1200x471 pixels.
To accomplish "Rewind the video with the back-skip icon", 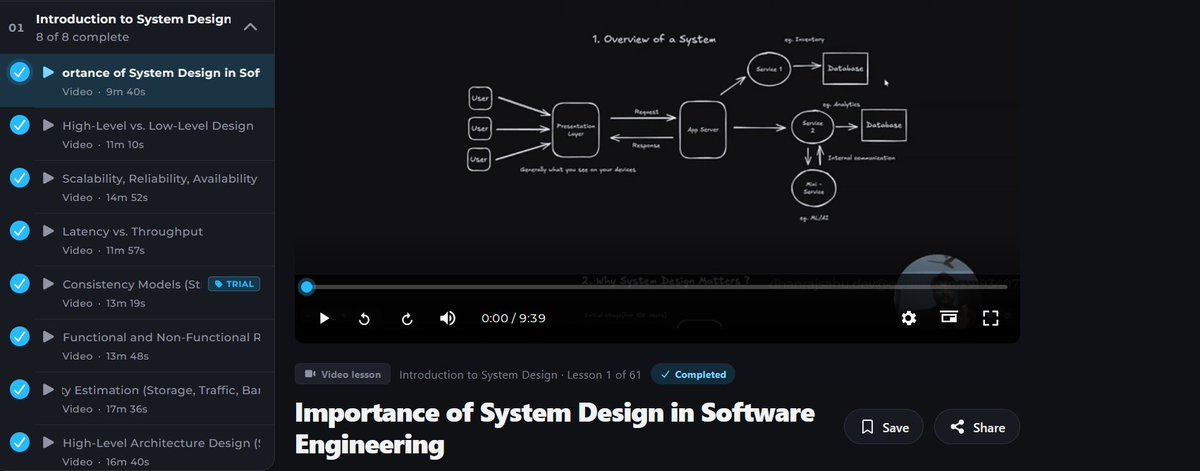I will tap(364, 318).
